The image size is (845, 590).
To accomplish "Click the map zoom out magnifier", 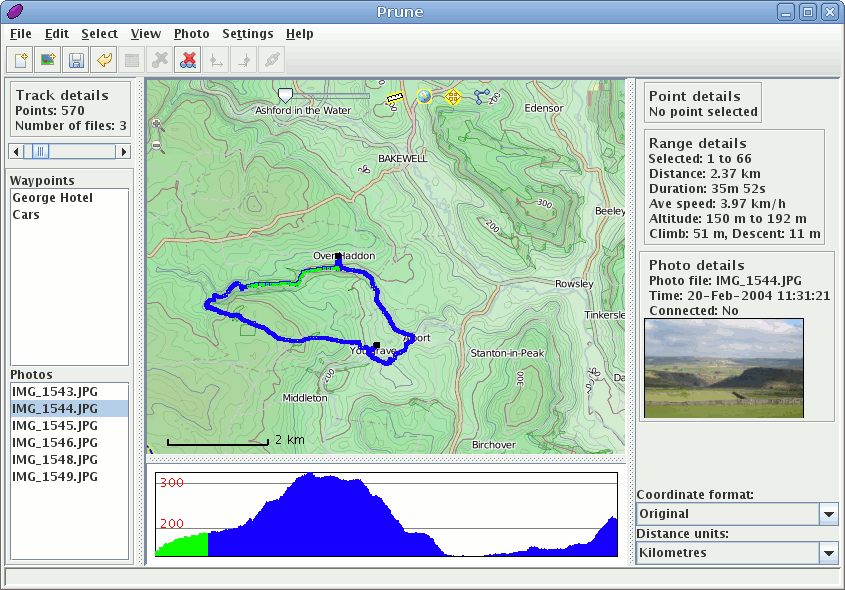I will [157, 146].
